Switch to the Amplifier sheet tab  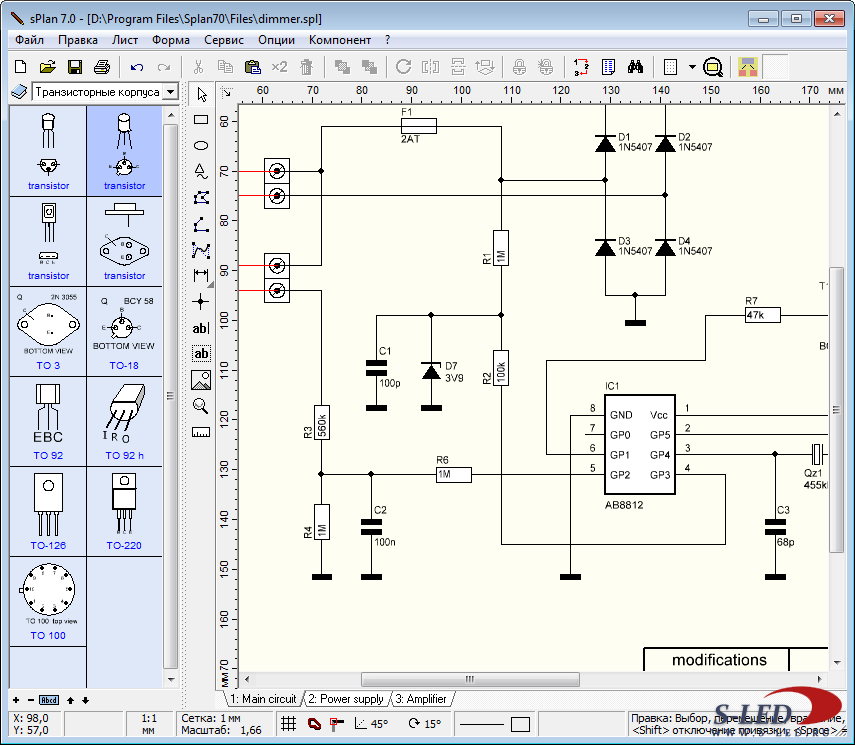coord(420,699)
